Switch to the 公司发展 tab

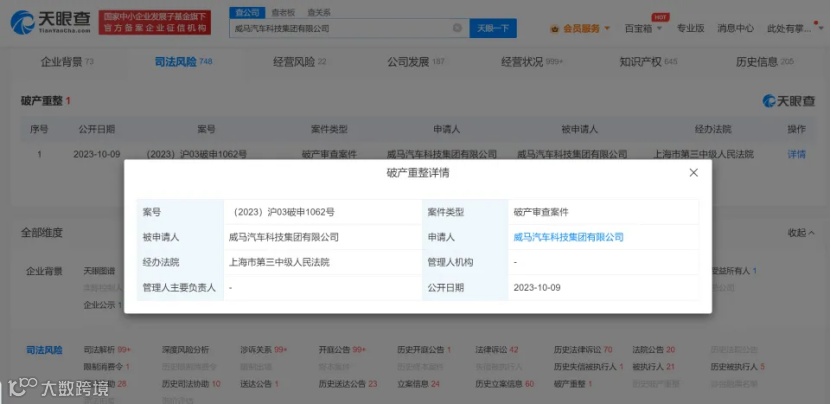tap(416, 62)
